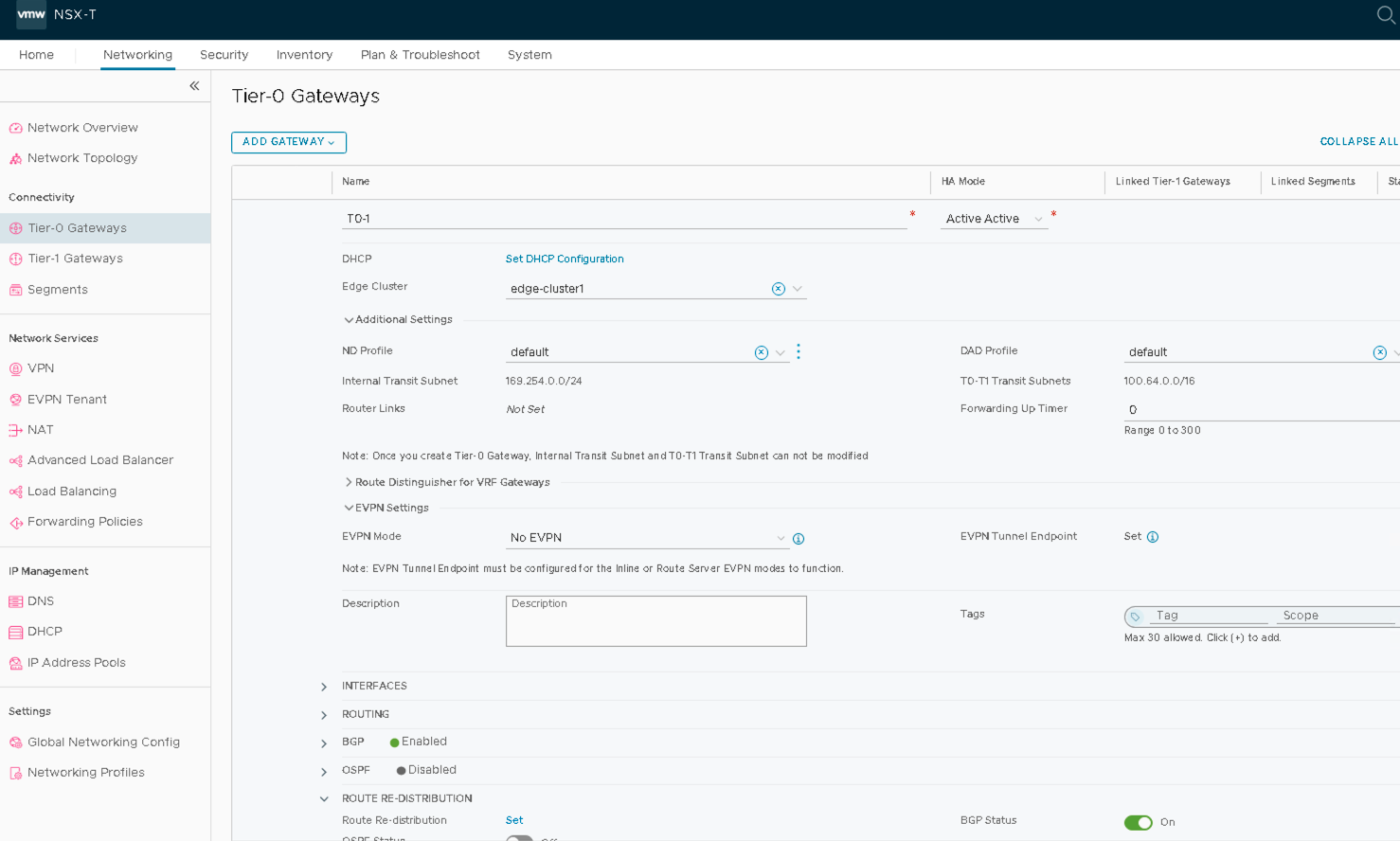Expand Route Distinguisher for VRF Gateways
Image resolution: width=1400 pixels, height=841 pixels.
point(349,482)
